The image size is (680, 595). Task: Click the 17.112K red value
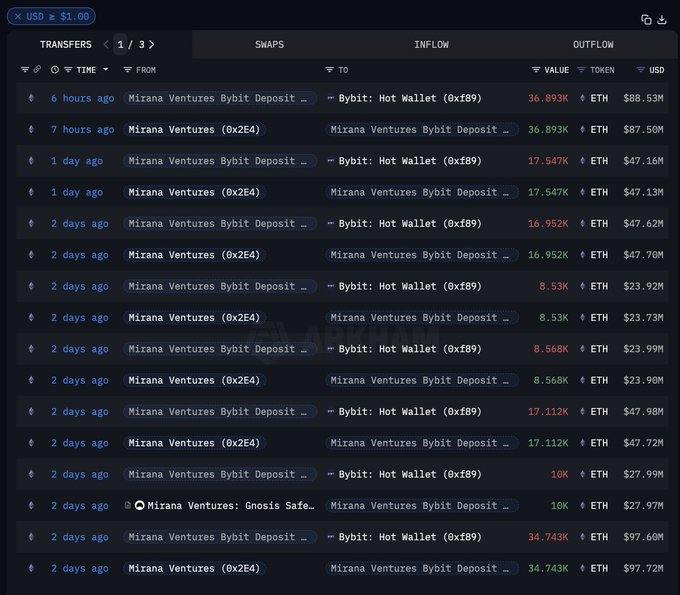tap(548, 411)
